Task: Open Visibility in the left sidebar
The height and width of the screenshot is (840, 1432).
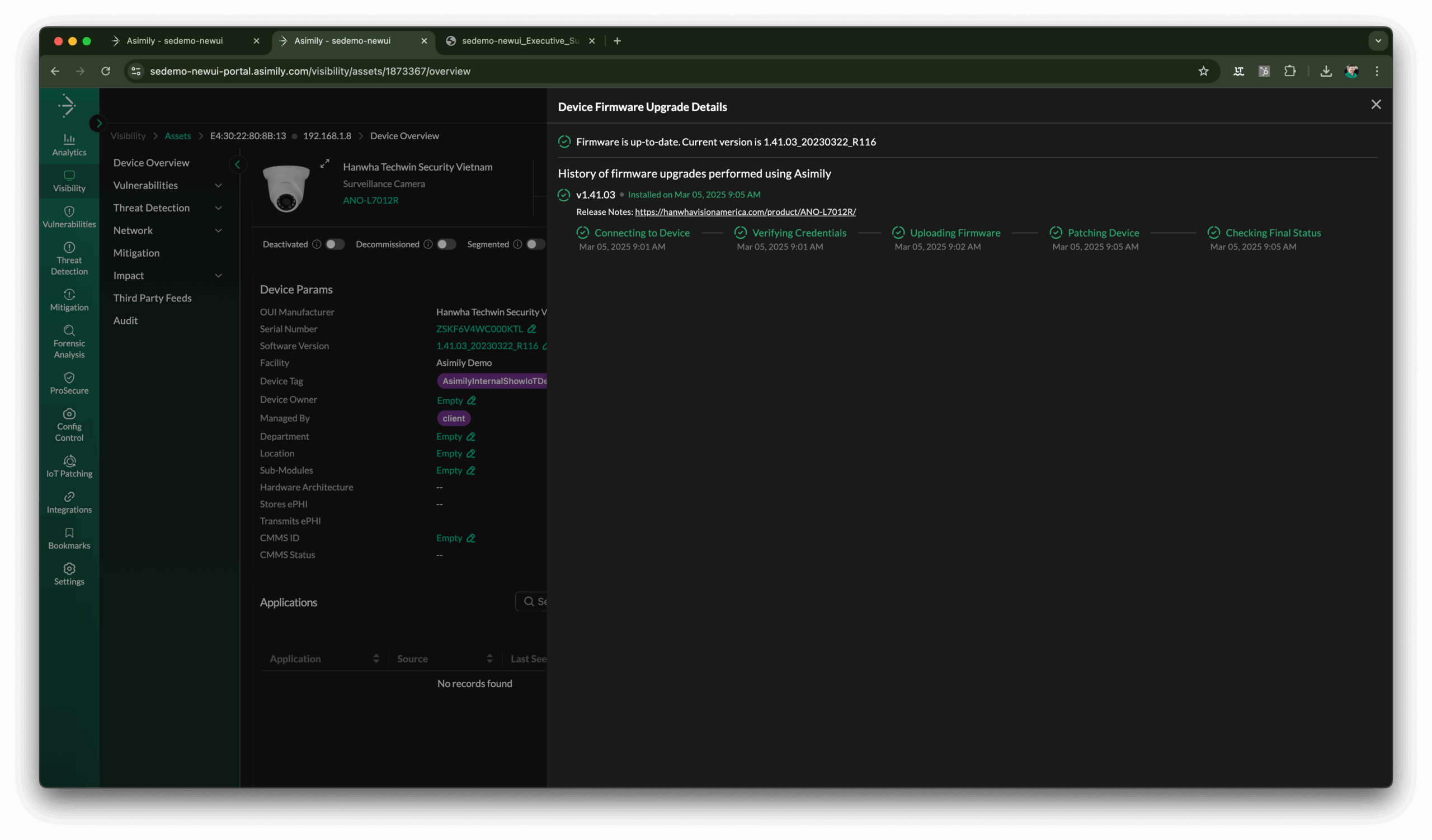Action: coord(69,181)
